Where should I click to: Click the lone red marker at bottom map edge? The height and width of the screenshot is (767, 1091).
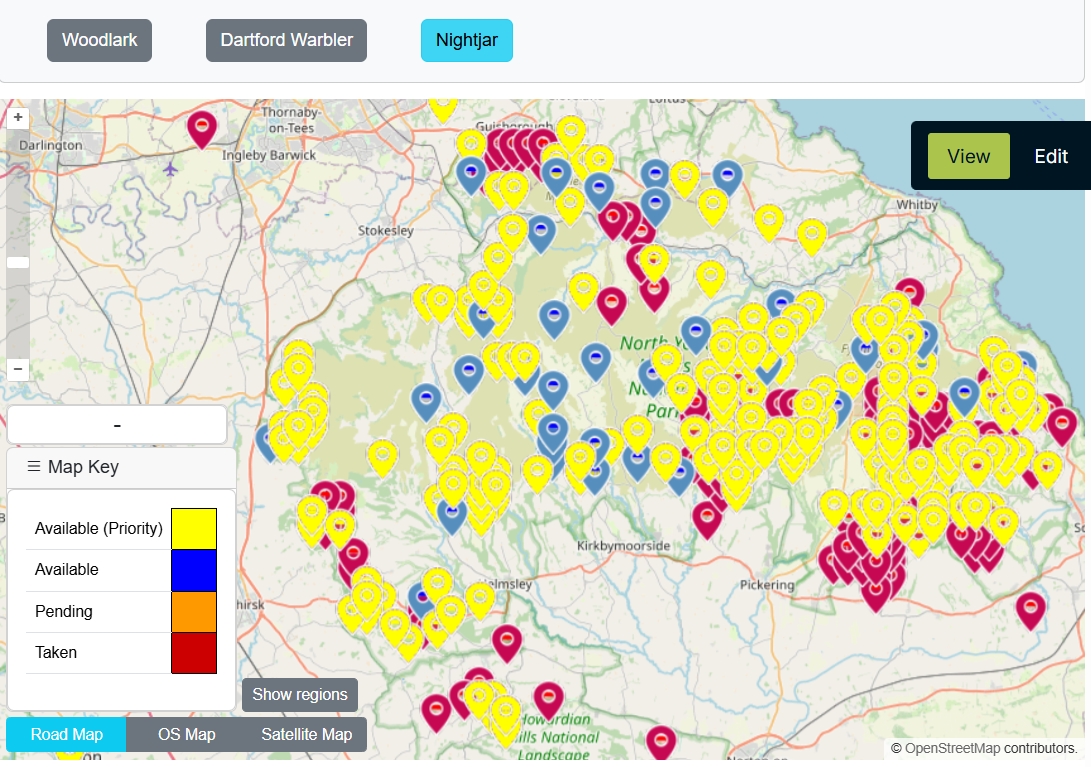tap(661, 741)
